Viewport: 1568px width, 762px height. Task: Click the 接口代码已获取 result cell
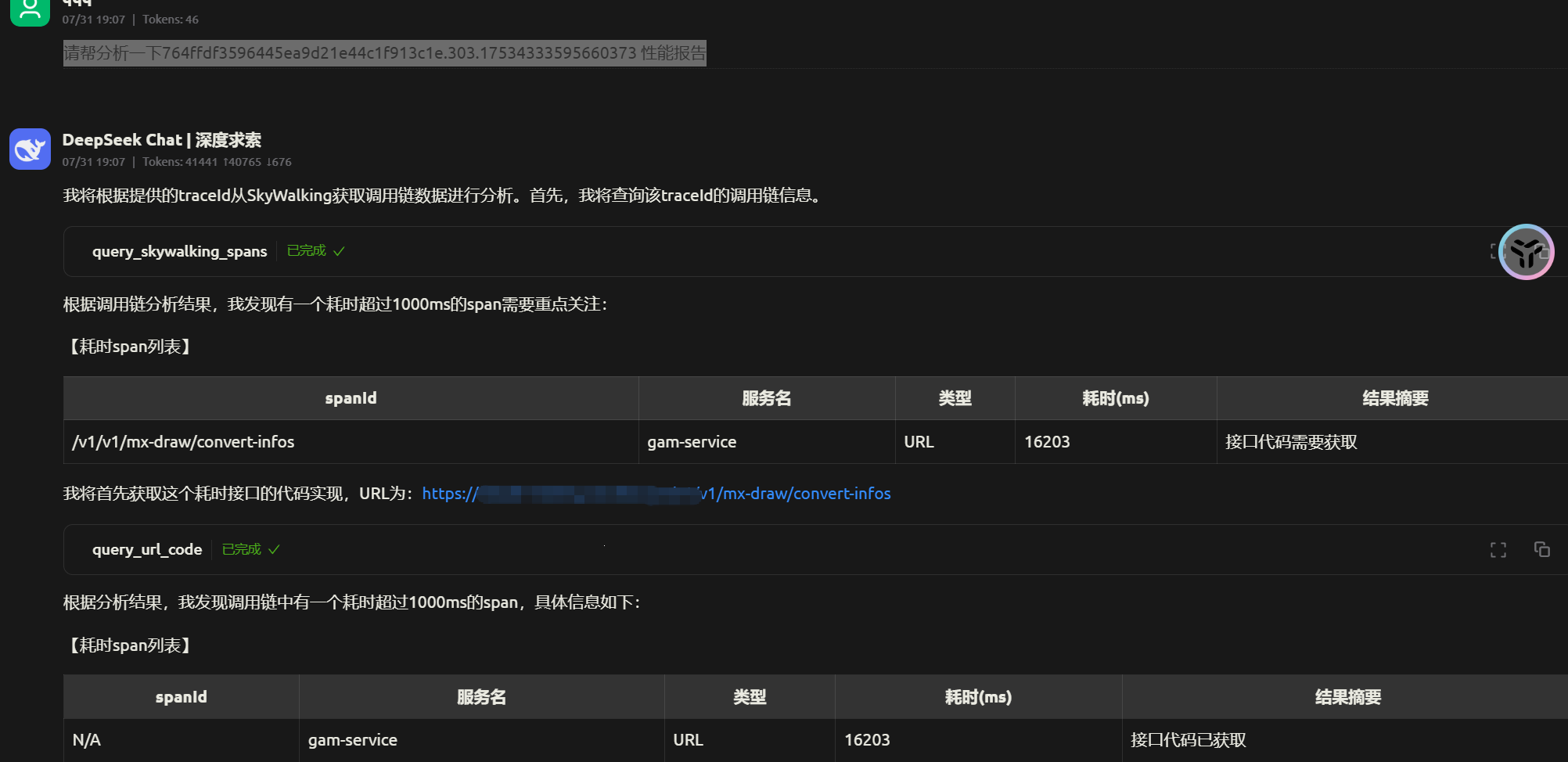[1345, 740]
